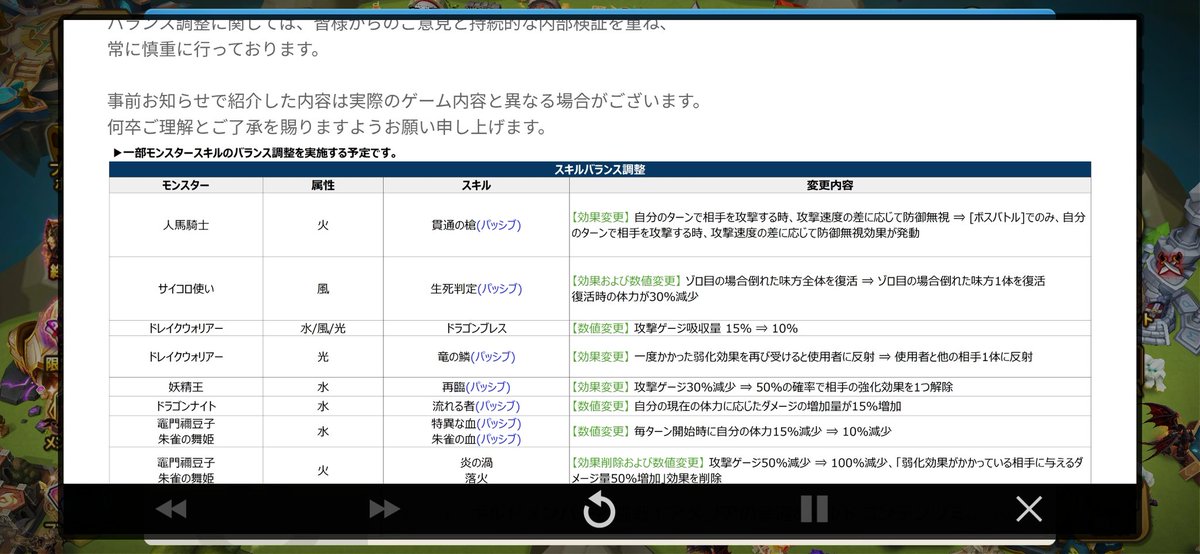Image resolution: width=1200 pixels, height=554 pixels.
Task: Select the 一部モンスタースキルのバランス調整 heading line
Action: (256, 153)
